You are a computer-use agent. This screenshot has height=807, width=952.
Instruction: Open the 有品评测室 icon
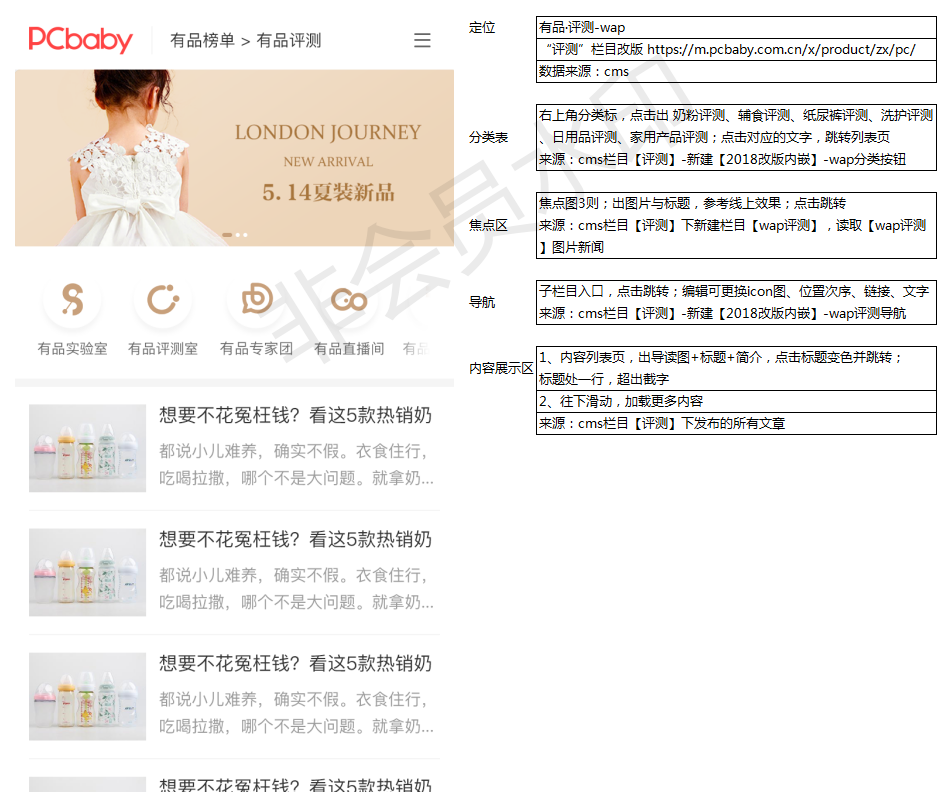click(x=162, y=300)
